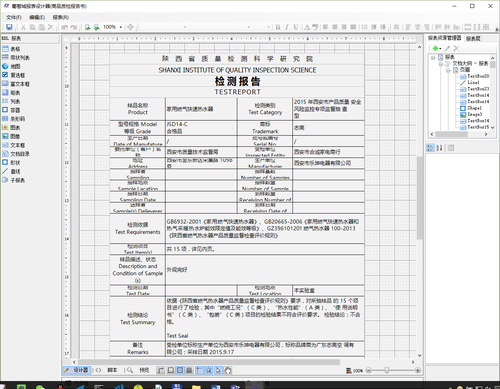Screen dimensions: 500x389
Task: Click the zoom slider in status bar
Action: pos(386,370)
